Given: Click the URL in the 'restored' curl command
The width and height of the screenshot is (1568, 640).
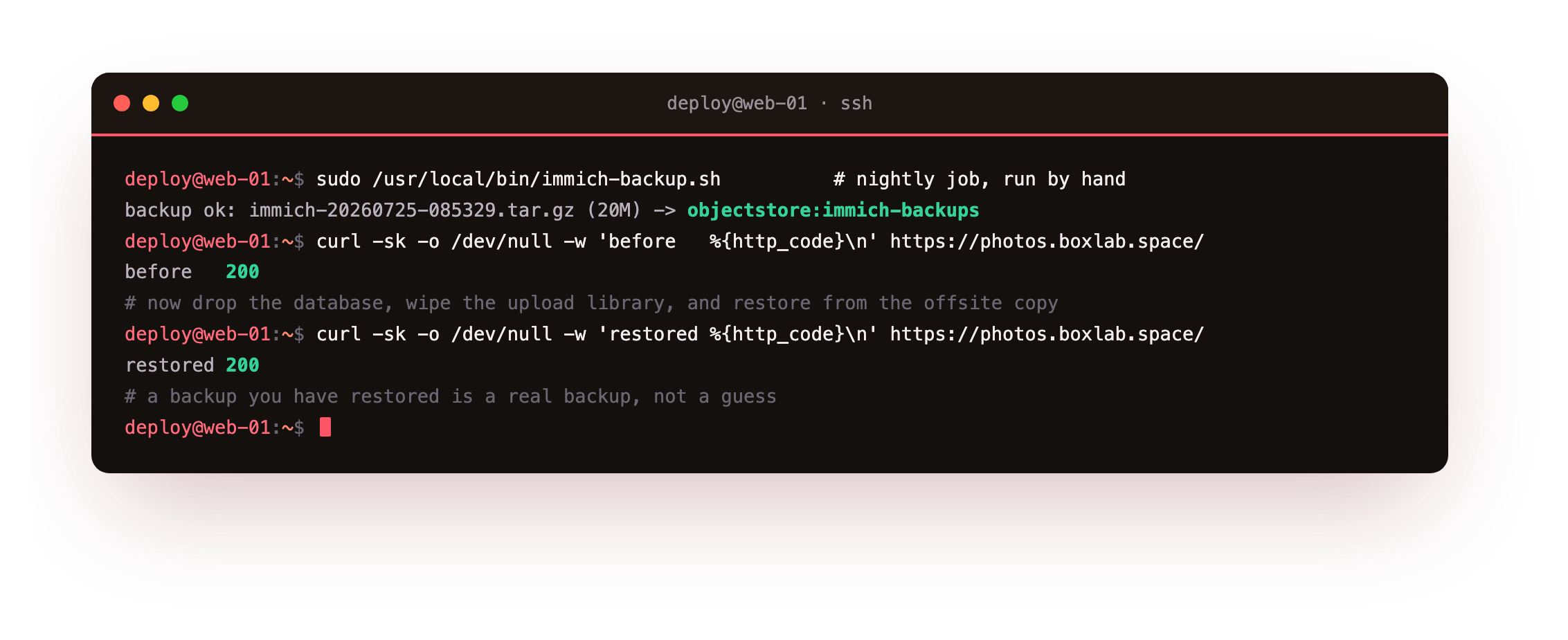Looking at the screenshot, I should coord(1047,334).
